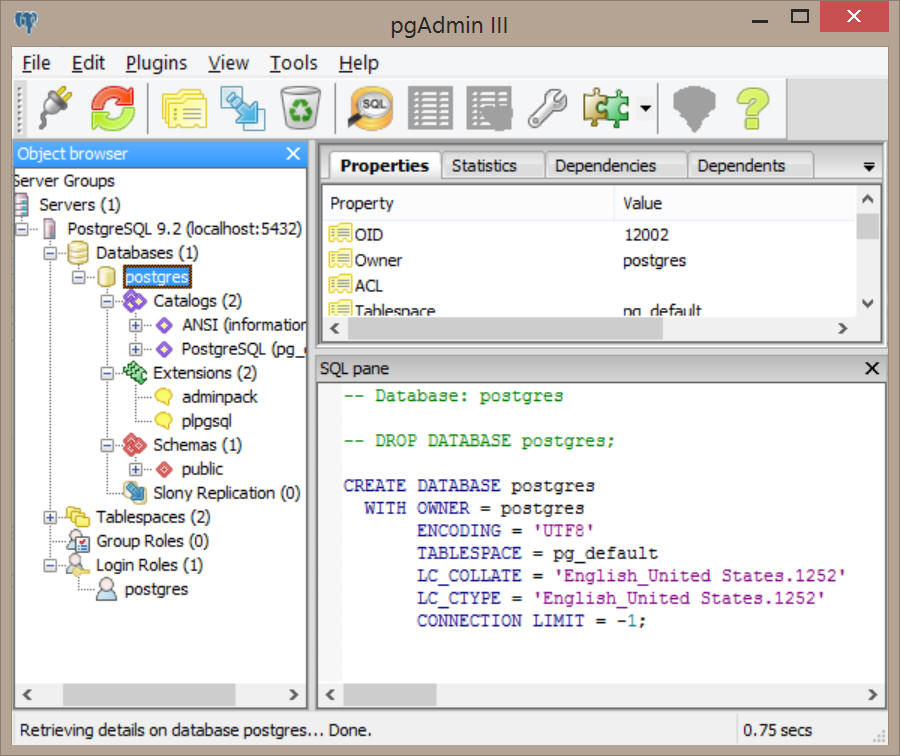Switch to the Dependencies tab

pyautogui.click(x=615, y=166)
